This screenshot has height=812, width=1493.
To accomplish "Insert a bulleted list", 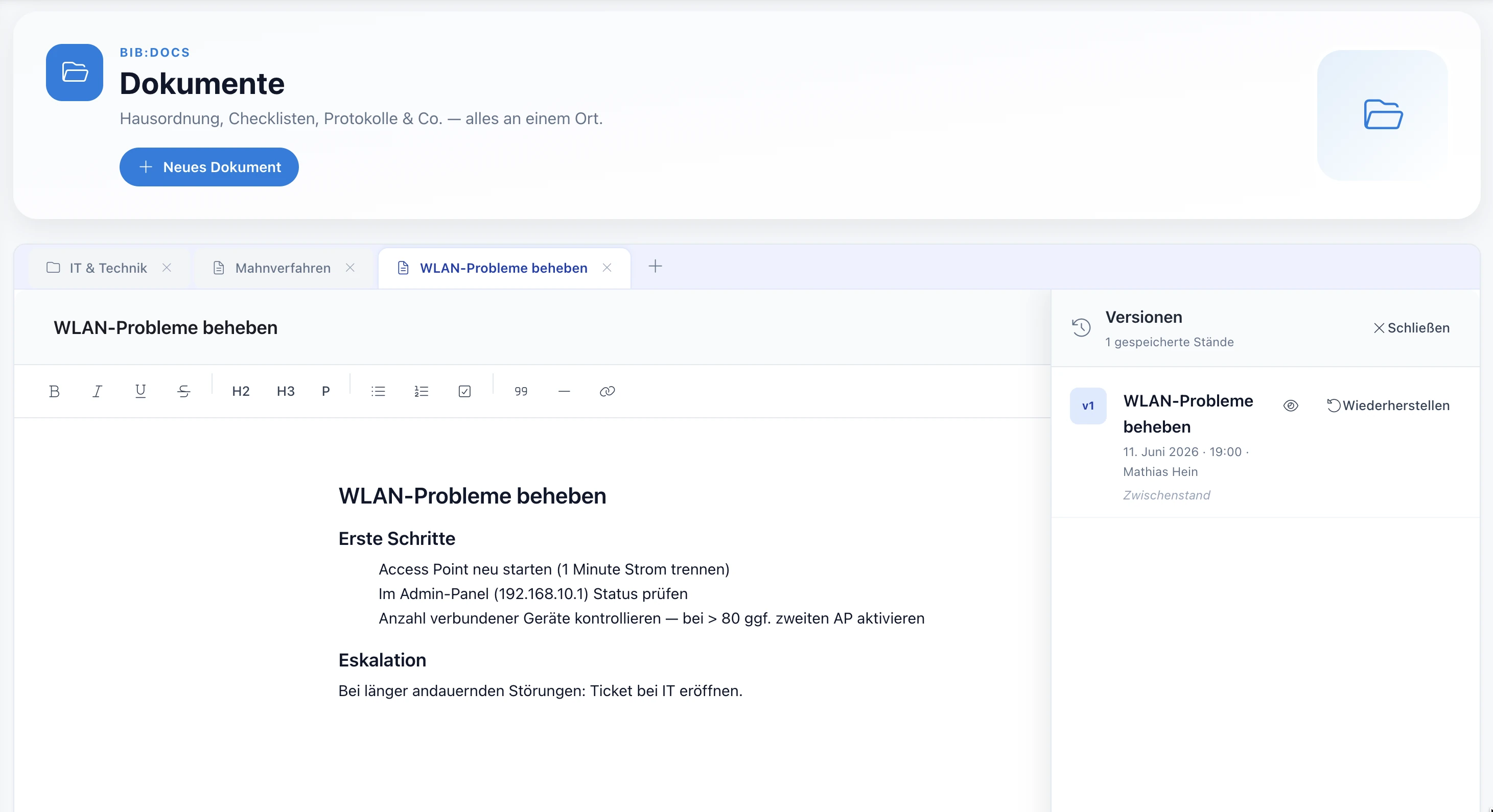I will click(379, 392).
